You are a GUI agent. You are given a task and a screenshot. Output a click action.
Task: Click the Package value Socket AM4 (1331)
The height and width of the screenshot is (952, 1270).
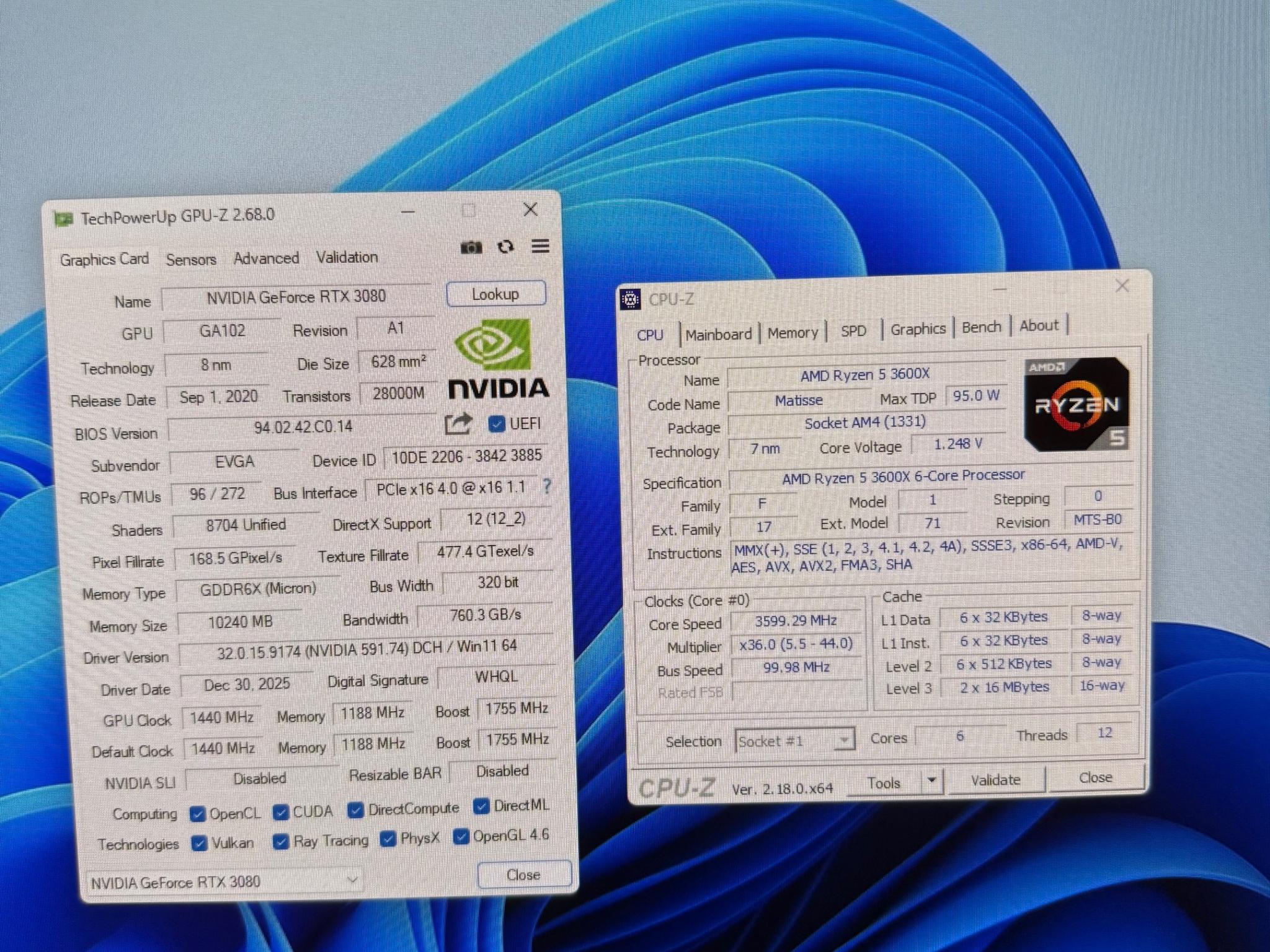tap(865, 423)
